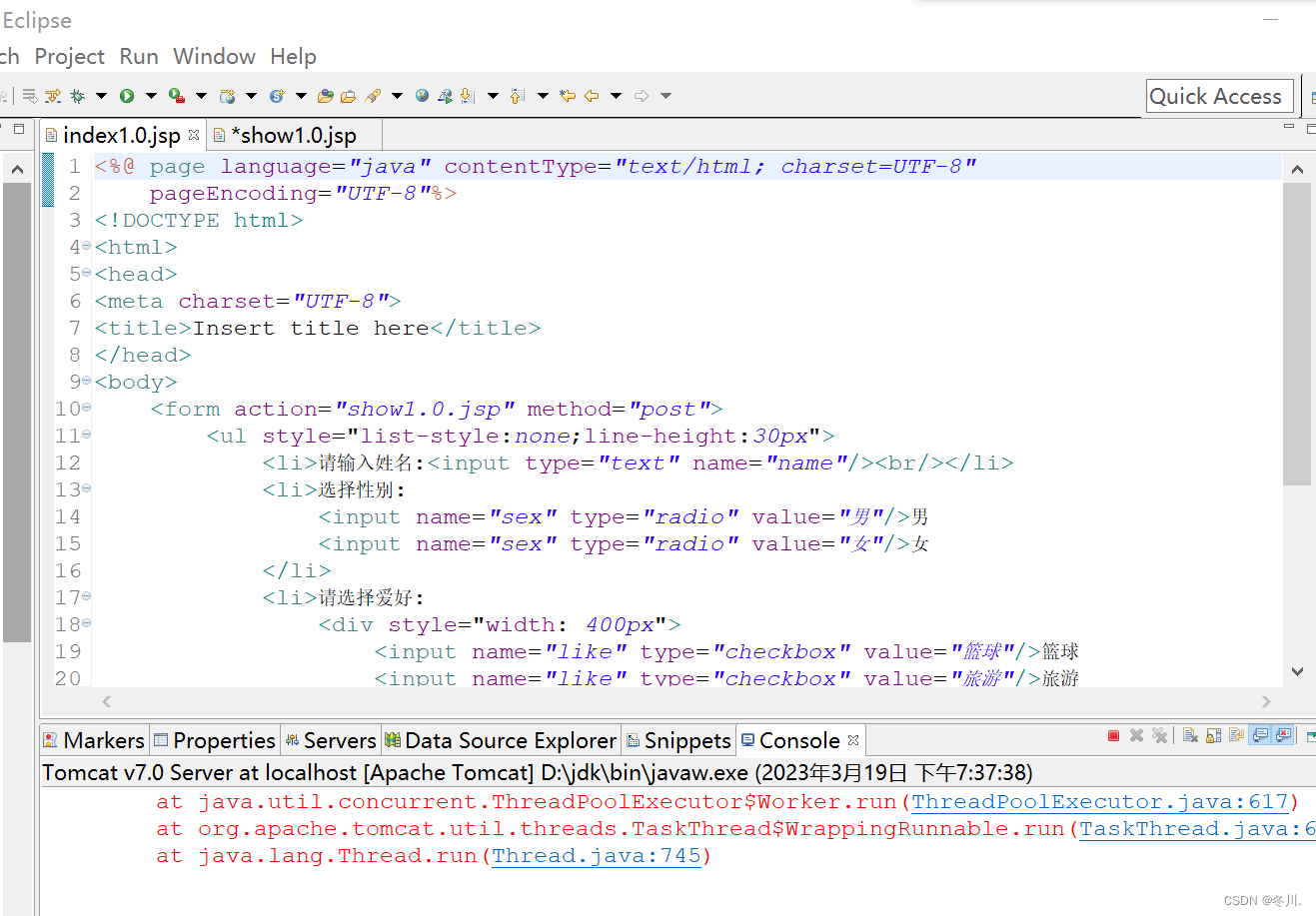Terminate Tomcat with red stop icon
Screen dimensions: 1316x916
pos(1113,735)
